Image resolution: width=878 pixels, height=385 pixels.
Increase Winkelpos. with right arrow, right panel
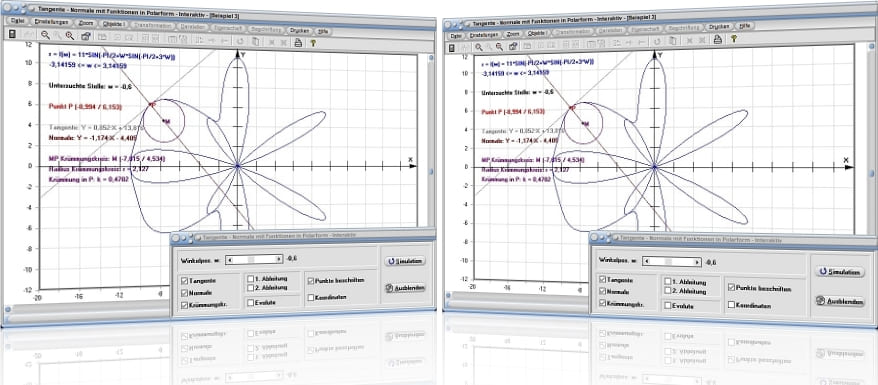tap(697, 262)
